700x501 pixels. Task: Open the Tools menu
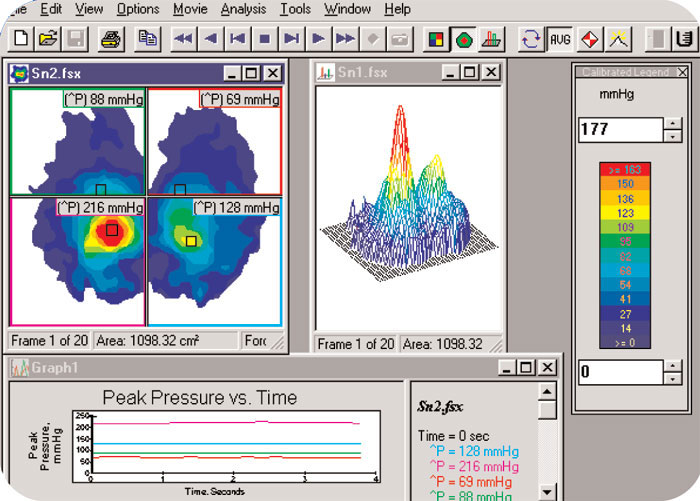295,9
